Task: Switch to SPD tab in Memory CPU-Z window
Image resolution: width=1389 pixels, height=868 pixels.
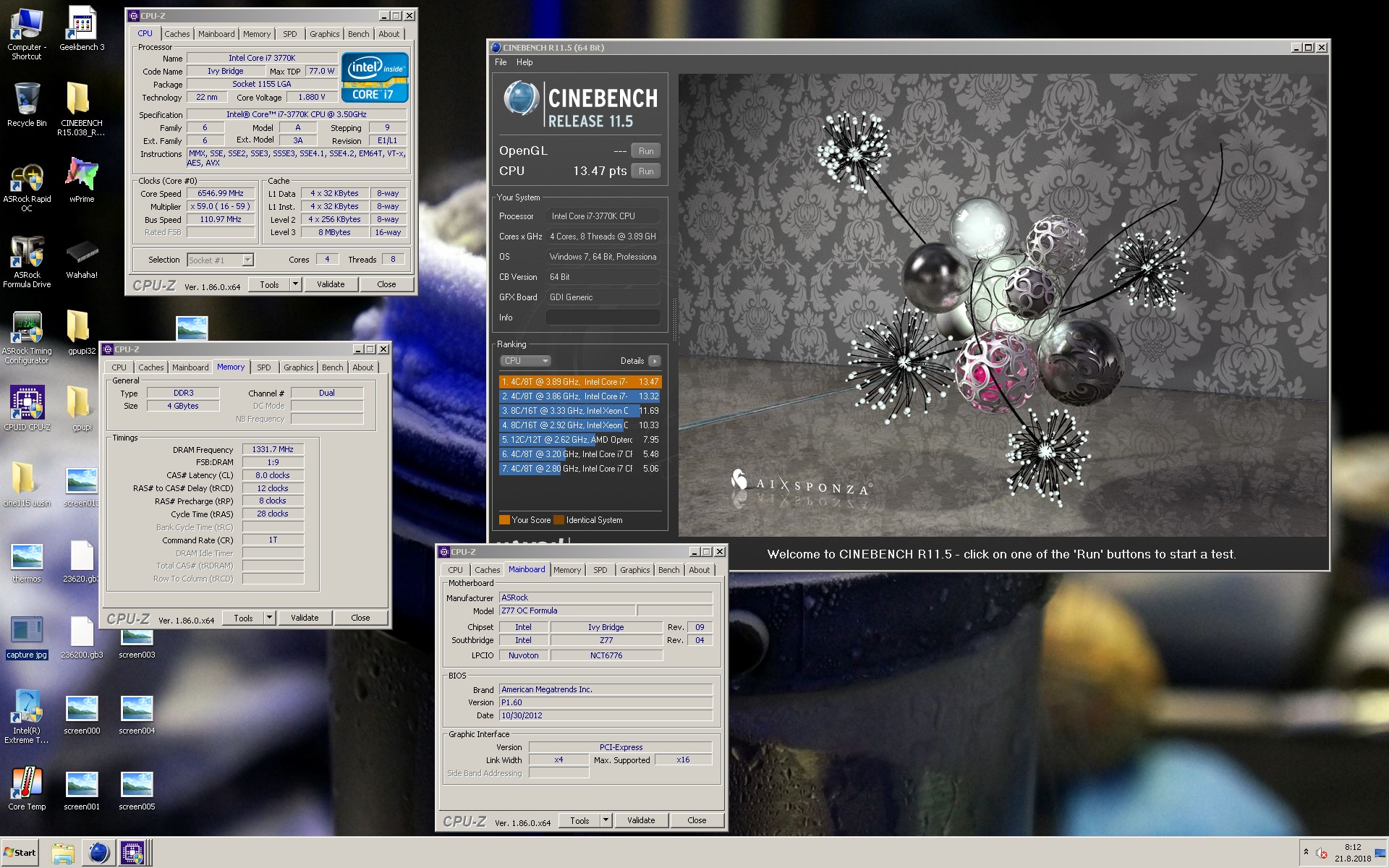Action: (x=264, y=367)
